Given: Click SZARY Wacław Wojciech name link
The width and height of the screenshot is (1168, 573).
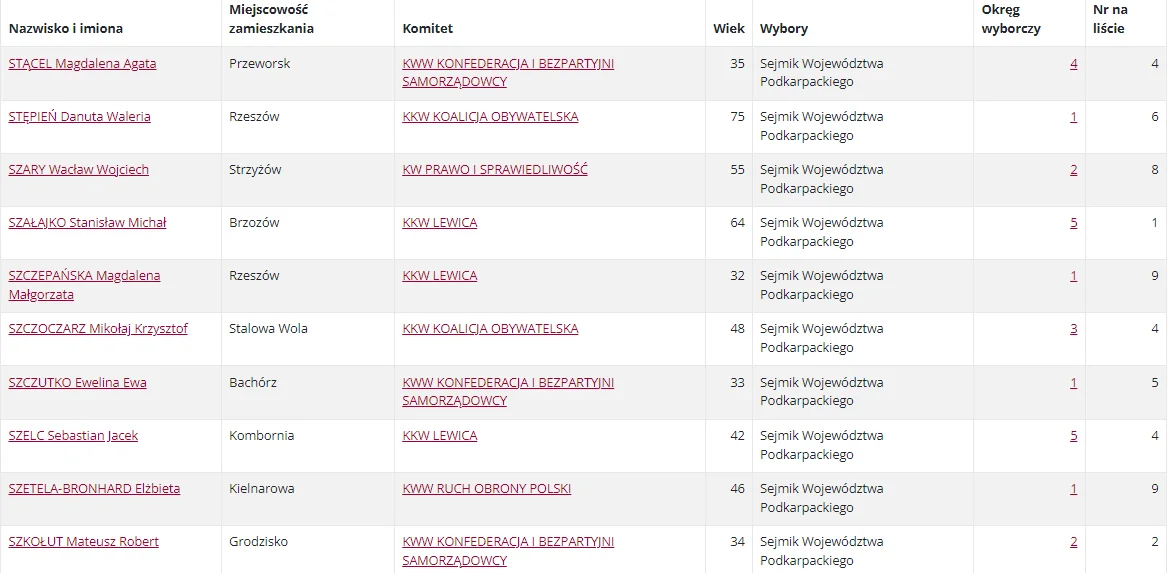Looking at the screenshot, I should [79, 170].
